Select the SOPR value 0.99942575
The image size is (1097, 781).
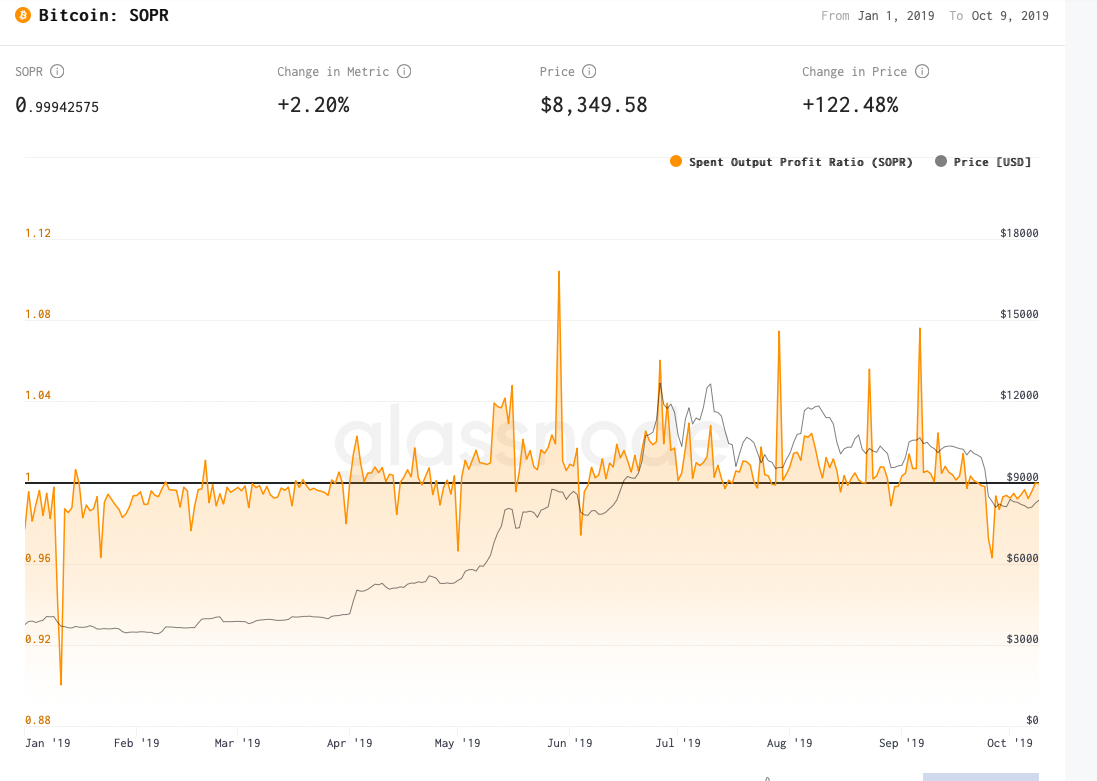[57, 106]
